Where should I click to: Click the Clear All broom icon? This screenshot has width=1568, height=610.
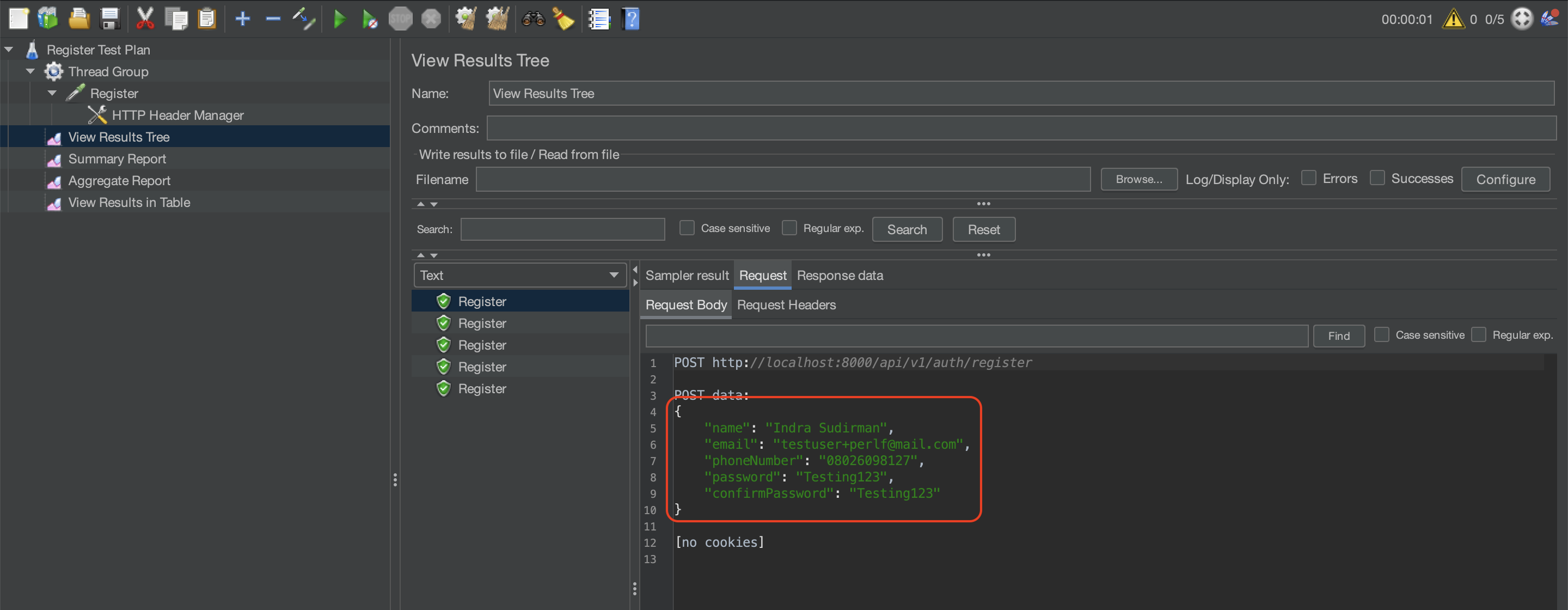pyautogui.click(x=497, y=19)
